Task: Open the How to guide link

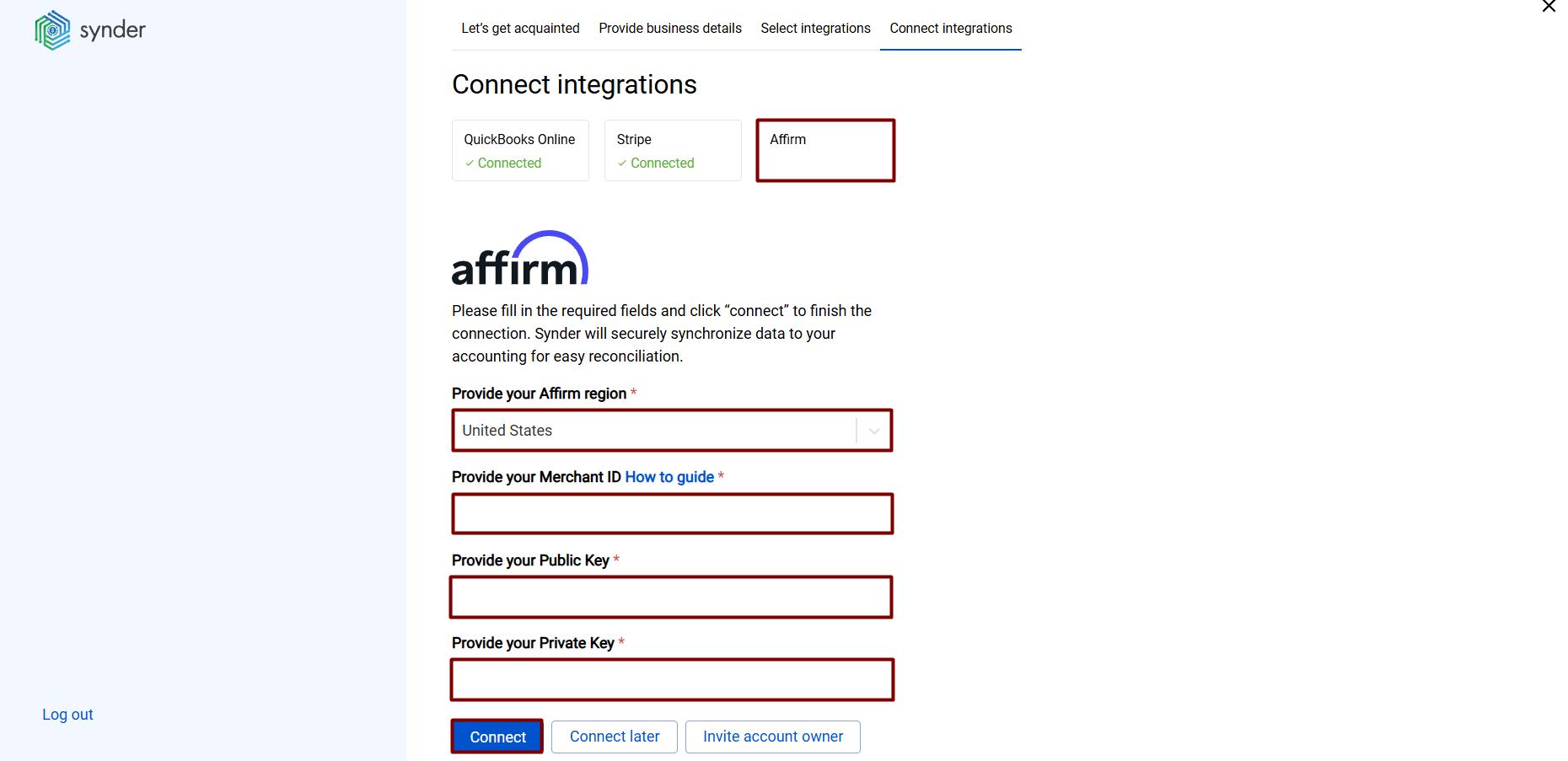Action: (669, 476)
